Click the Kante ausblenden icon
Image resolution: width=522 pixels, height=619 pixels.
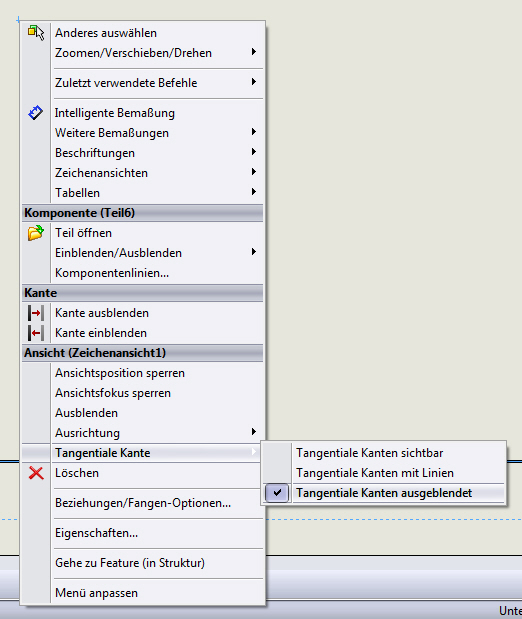coord(36,313)
